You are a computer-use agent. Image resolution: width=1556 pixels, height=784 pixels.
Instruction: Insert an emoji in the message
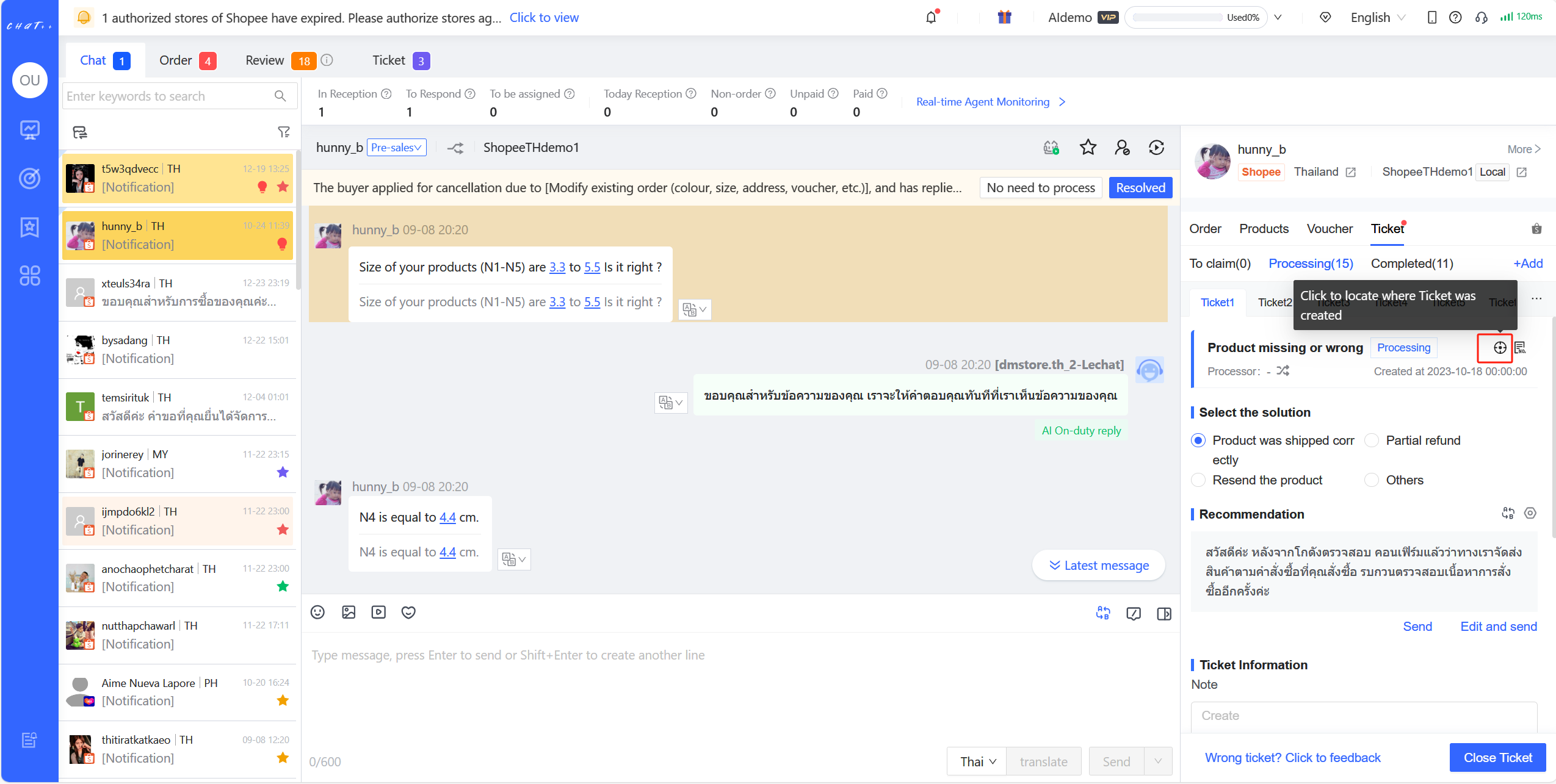coord(317,612)
